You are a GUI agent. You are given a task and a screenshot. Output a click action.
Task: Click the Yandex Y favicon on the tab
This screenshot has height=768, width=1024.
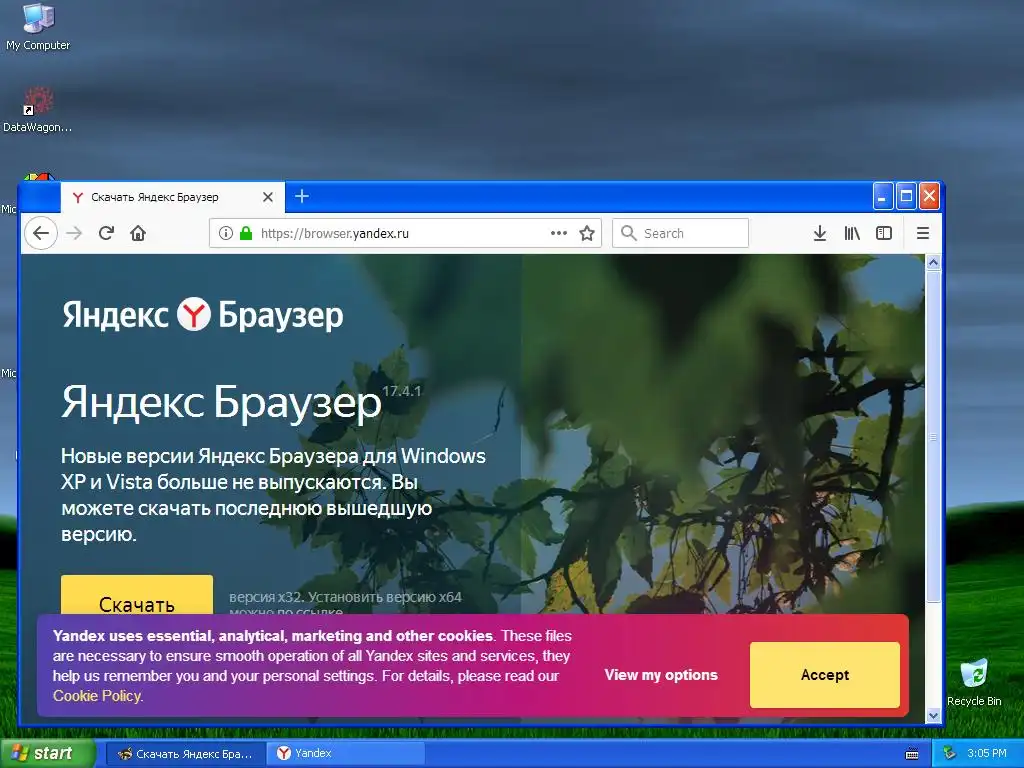coord(78,197)
